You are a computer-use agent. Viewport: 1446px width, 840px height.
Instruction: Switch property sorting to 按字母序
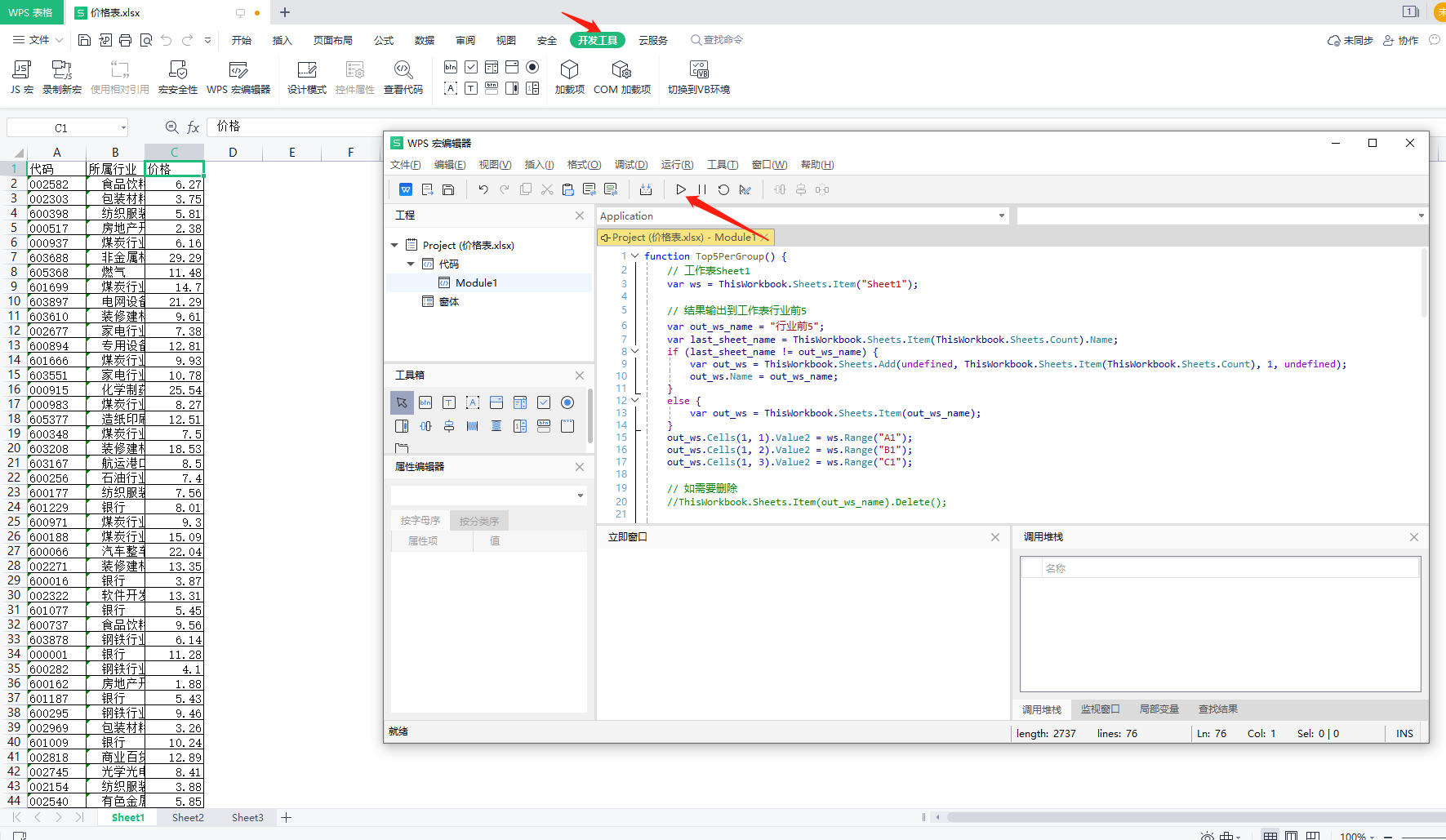(420, 520)
